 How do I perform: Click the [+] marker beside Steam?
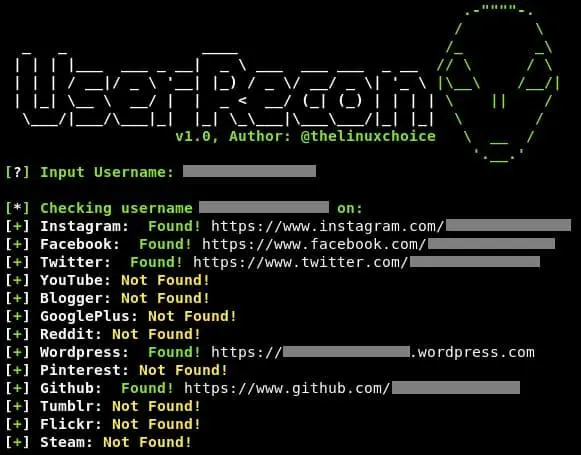tap(17, 442)
